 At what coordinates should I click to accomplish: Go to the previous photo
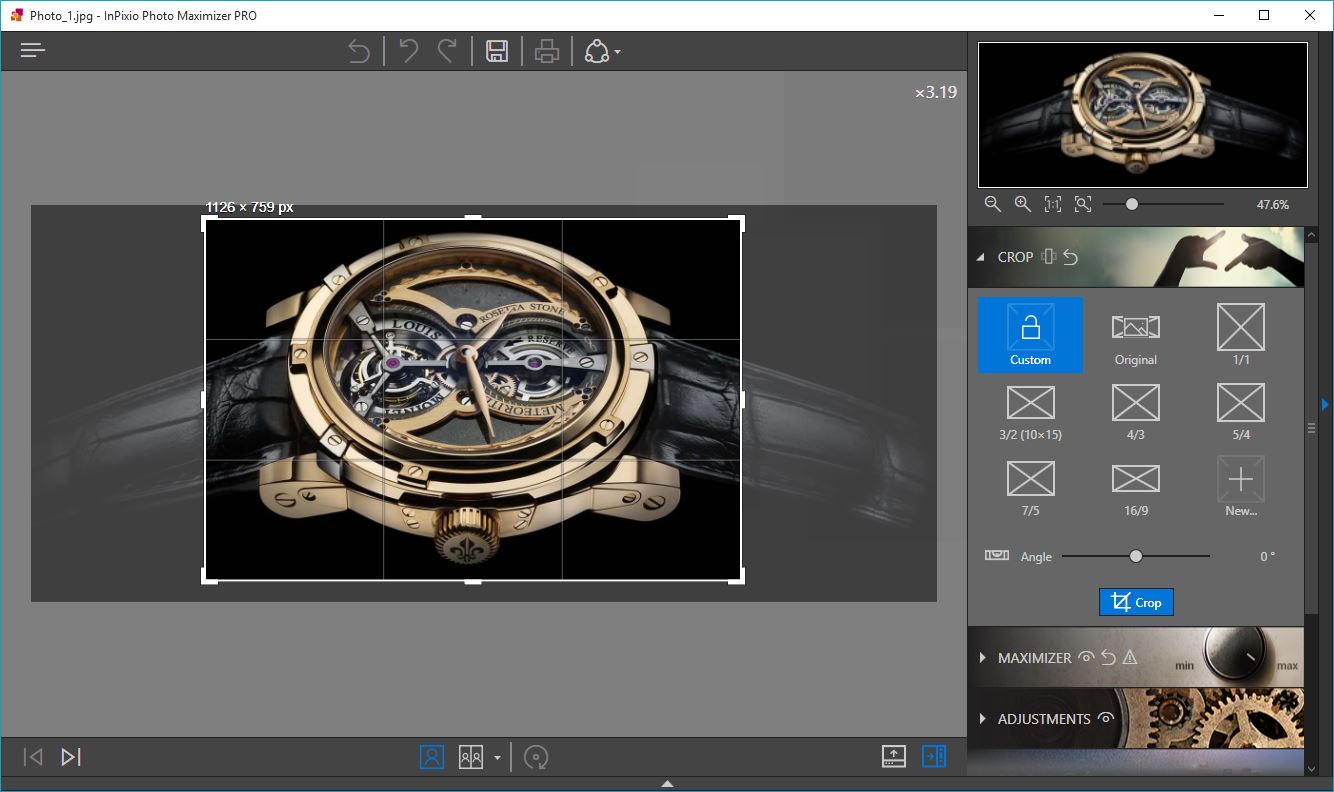33,757
